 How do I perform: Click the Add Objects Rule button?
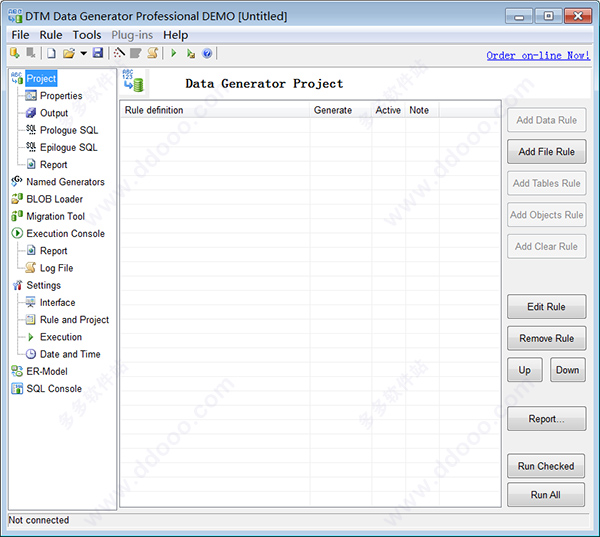click(x=546, y=215)
